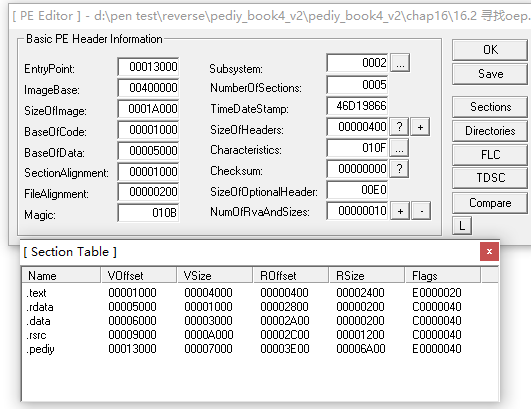Click the small L button
The height and width of the screenshot is (409, 531).
point(462,225)
